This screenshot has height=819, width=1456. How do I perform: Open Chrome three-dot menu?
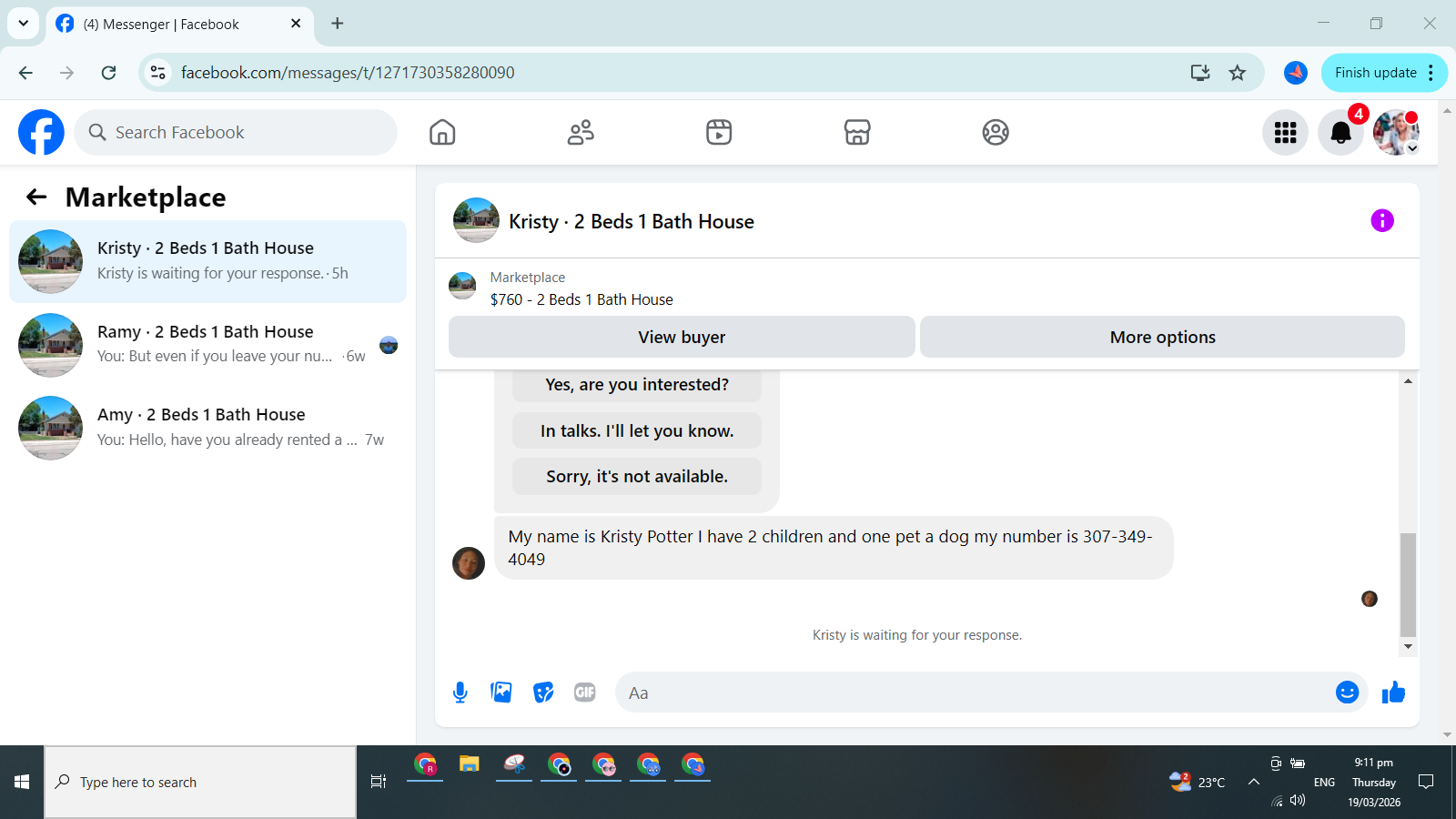point(1431,73)
